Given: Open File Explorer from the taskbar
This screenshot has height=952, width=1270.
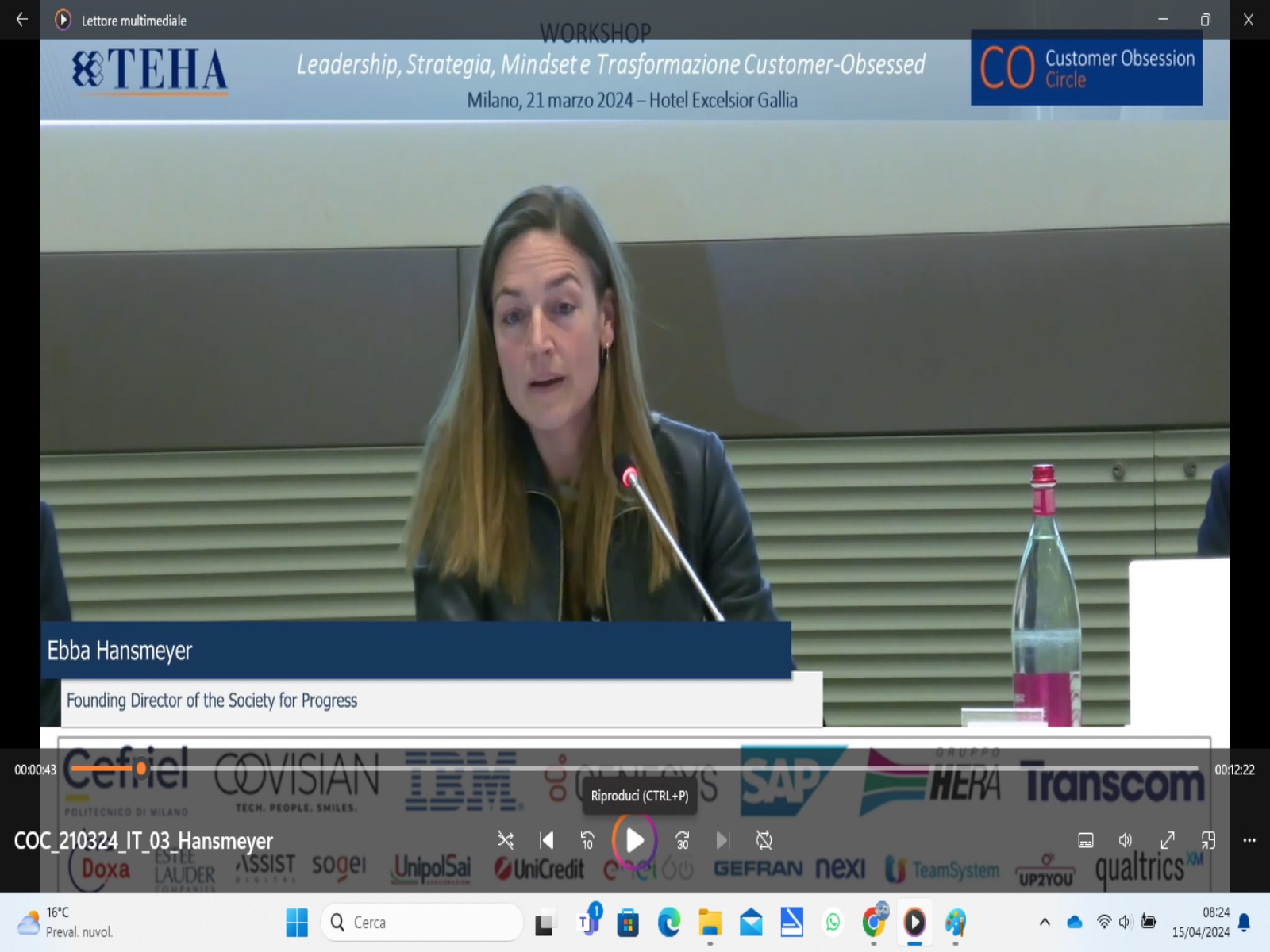Looking at the screenshot, I should point(710,923).
